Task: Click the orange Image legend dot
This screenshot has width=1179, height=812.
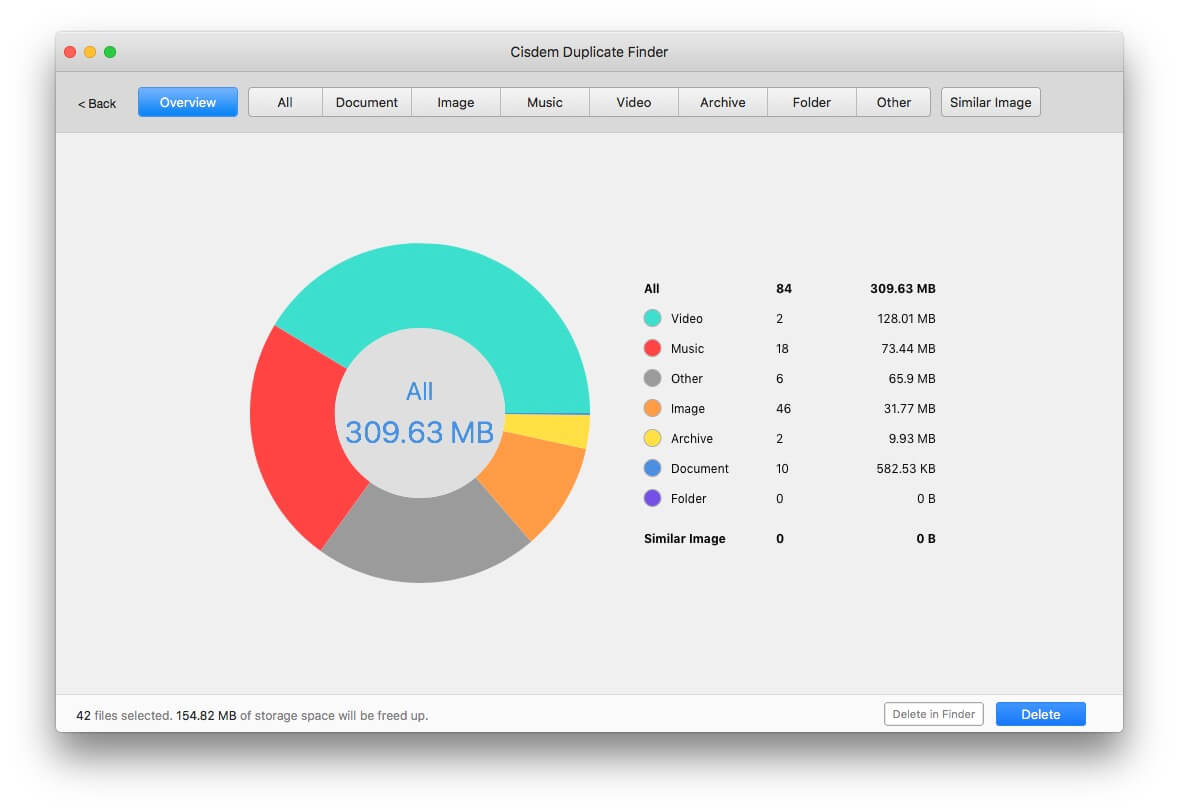Action: pyautogui.click(x=653, y=408)
